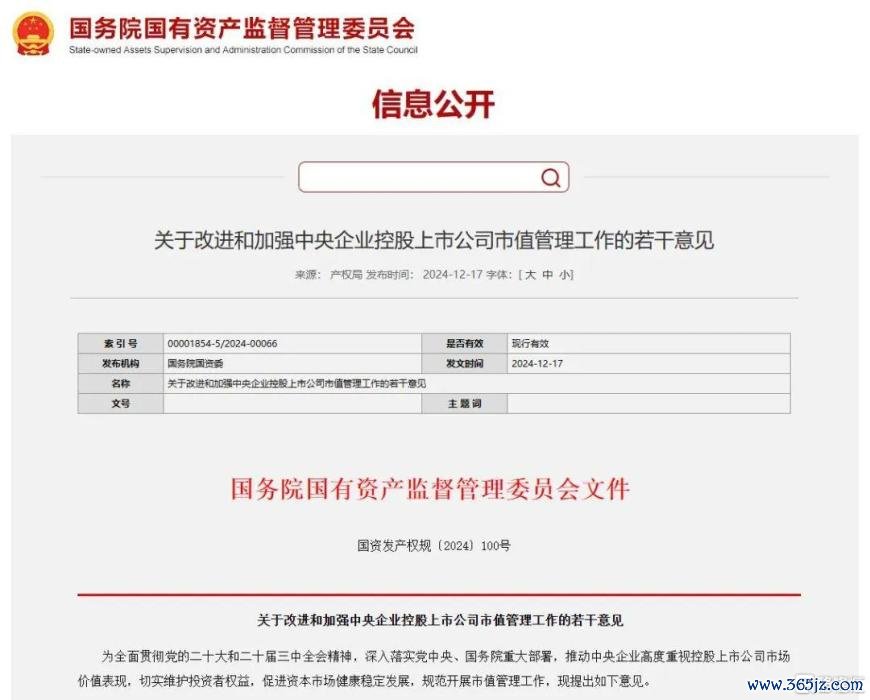Click the empty 主题词 value cell
870x700 pixels.
click(649, 404)
